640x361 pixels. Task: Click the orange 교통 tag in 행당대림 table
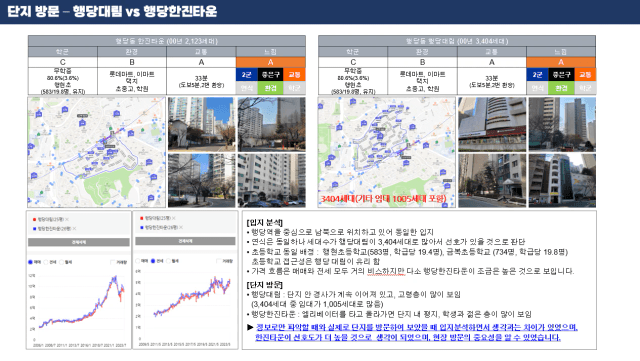coord(585,75)
